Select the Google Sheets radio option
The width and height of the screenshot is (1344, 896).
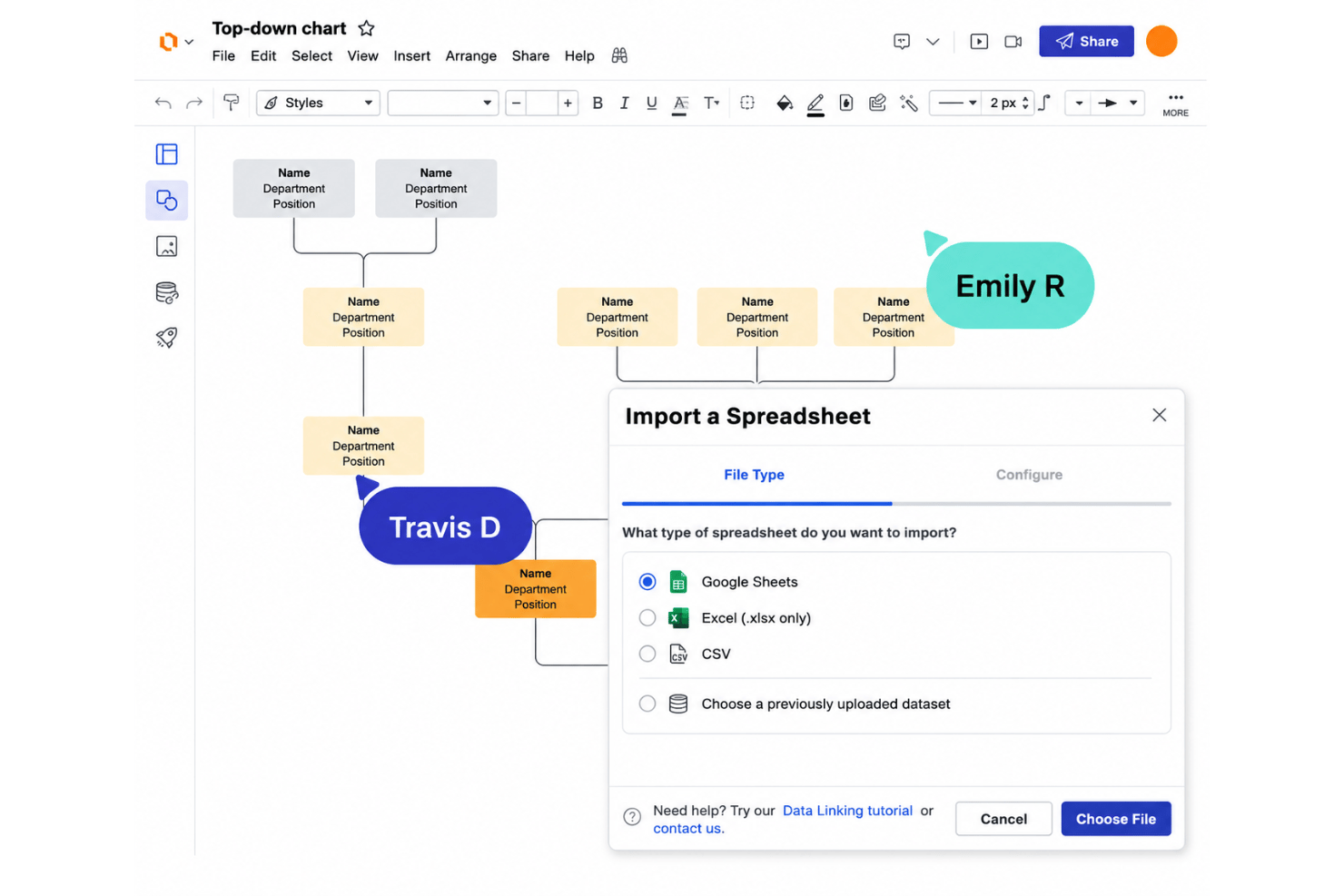(x=647, y=582)
